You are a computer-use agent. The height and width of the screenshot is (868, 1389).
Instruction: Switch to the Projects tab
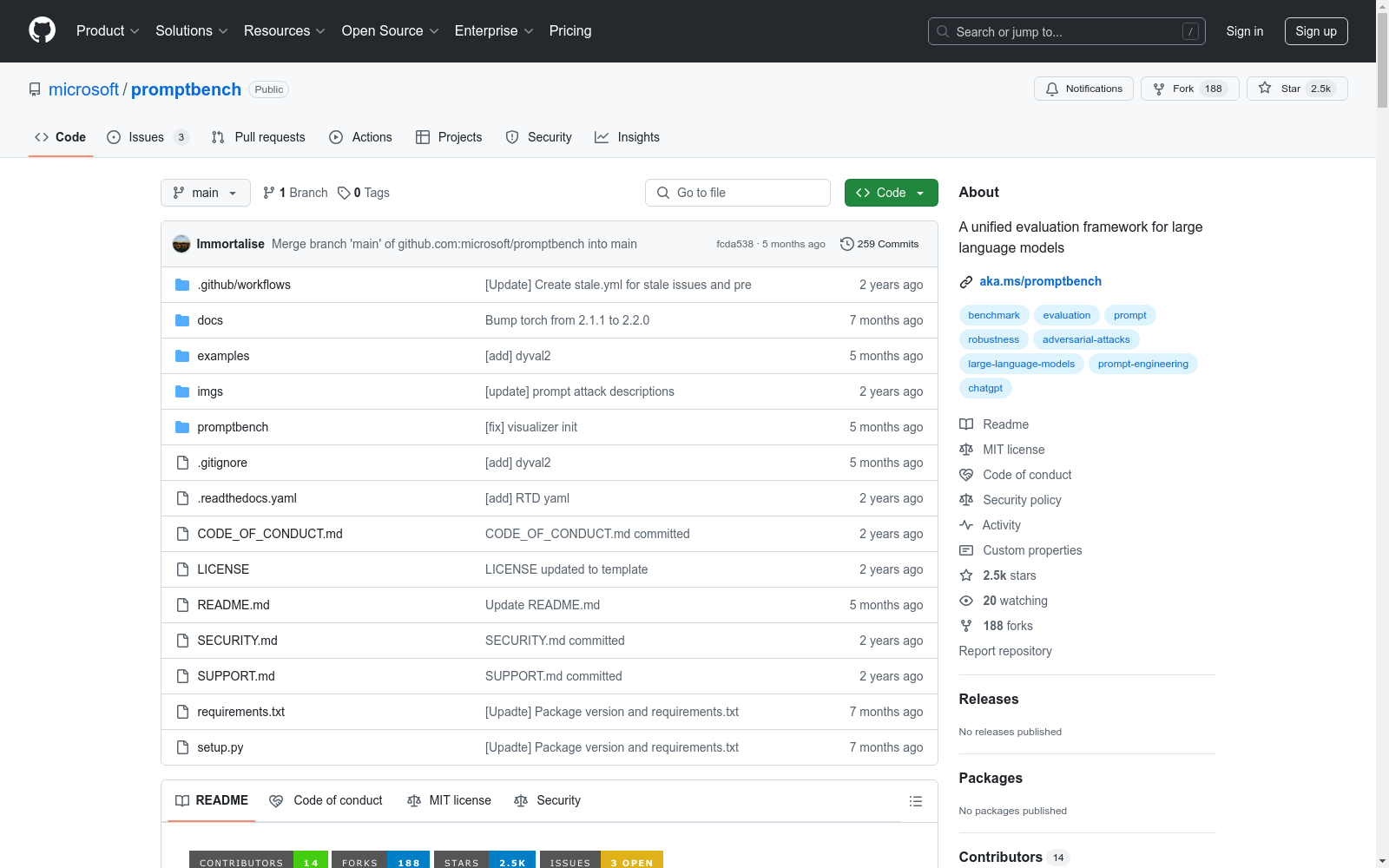coord(449,137)
